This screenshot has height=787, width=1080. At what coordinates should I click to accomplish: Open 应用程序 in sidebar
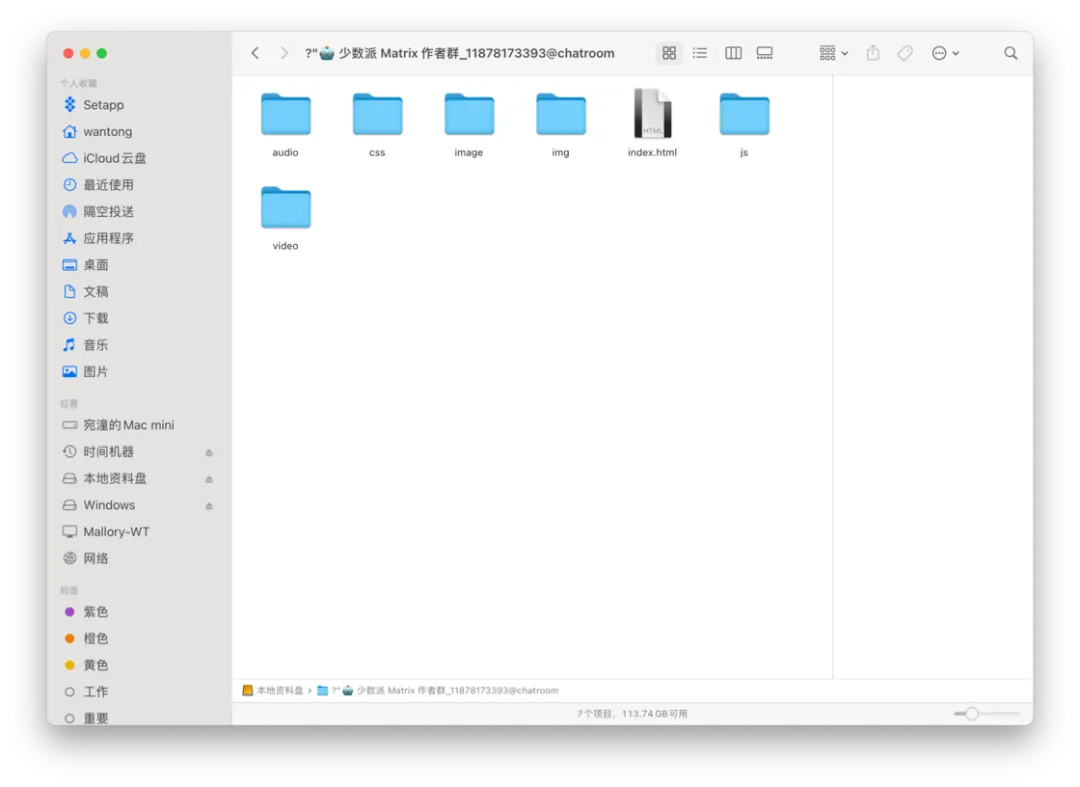click(138, 238)
